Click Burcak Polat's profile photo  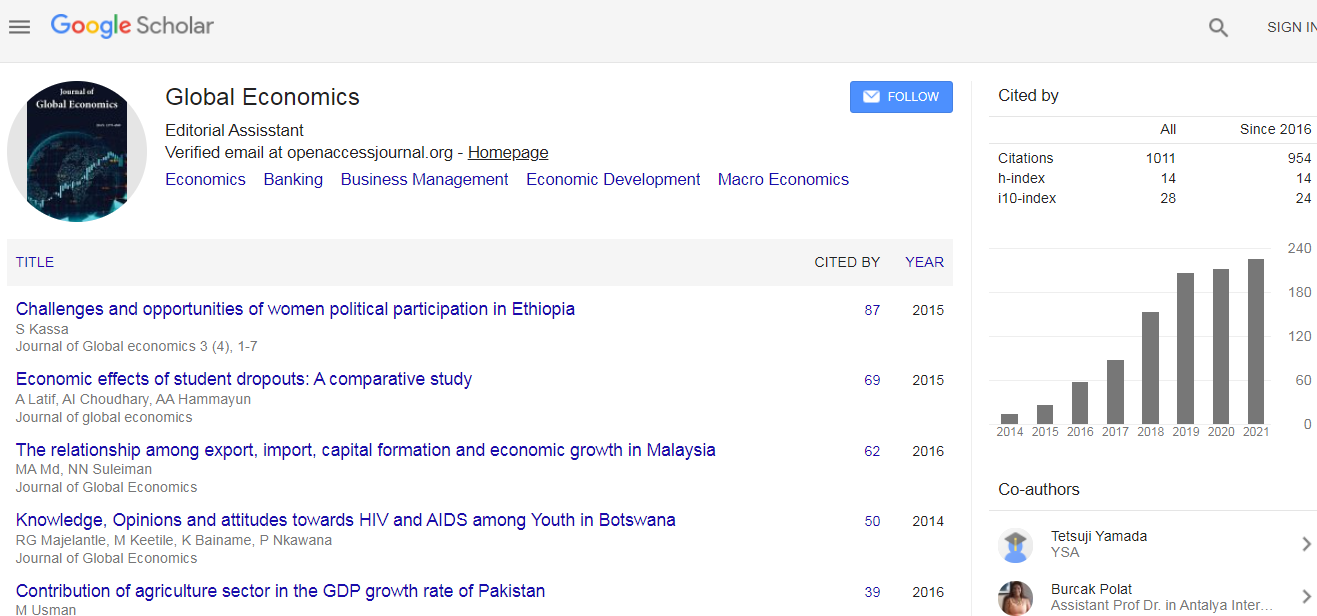(1015, 598)
